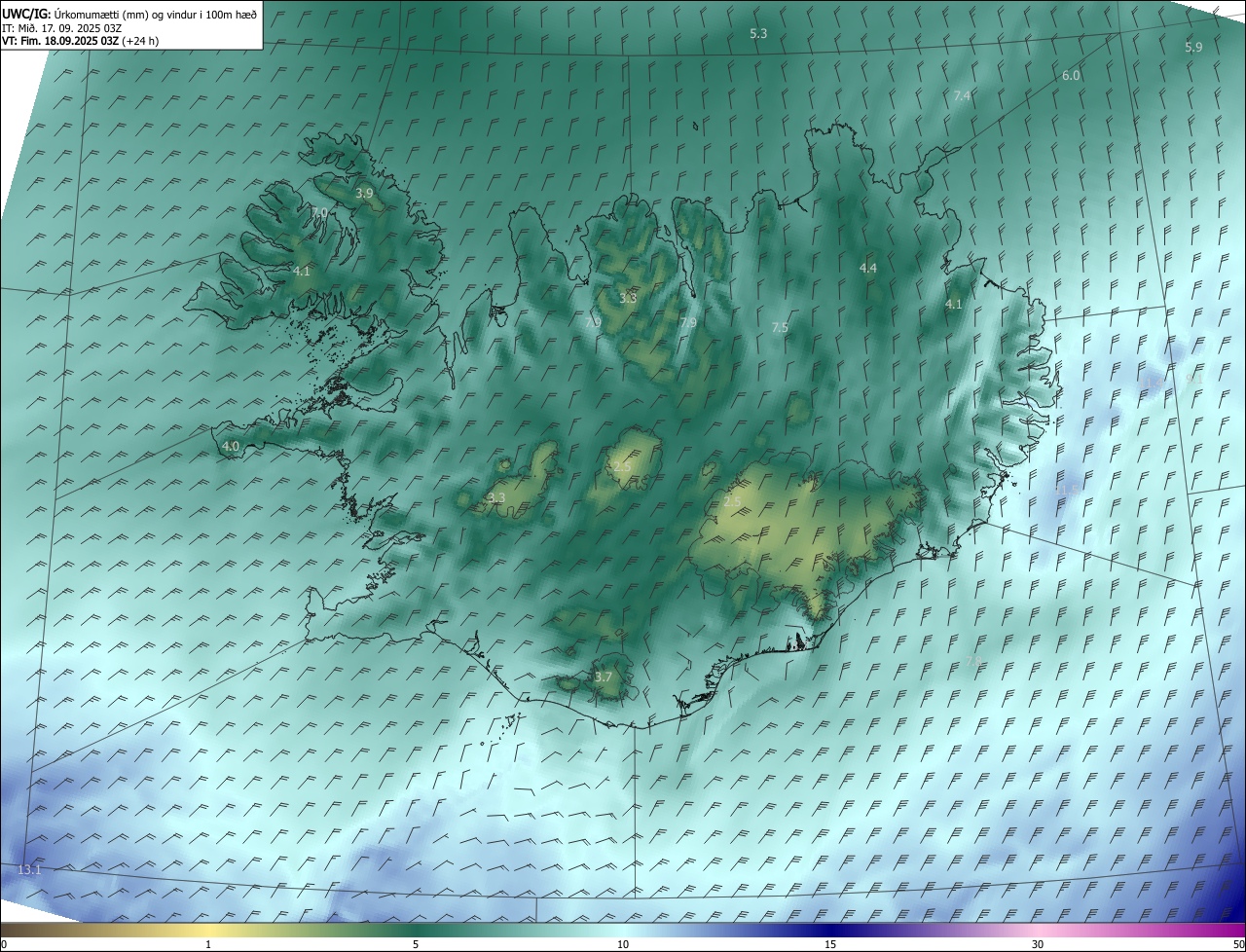Screen dimensions: 1246x952
Task: Click the 7.4 value label on the map
Action: click(x=962, y=95)
